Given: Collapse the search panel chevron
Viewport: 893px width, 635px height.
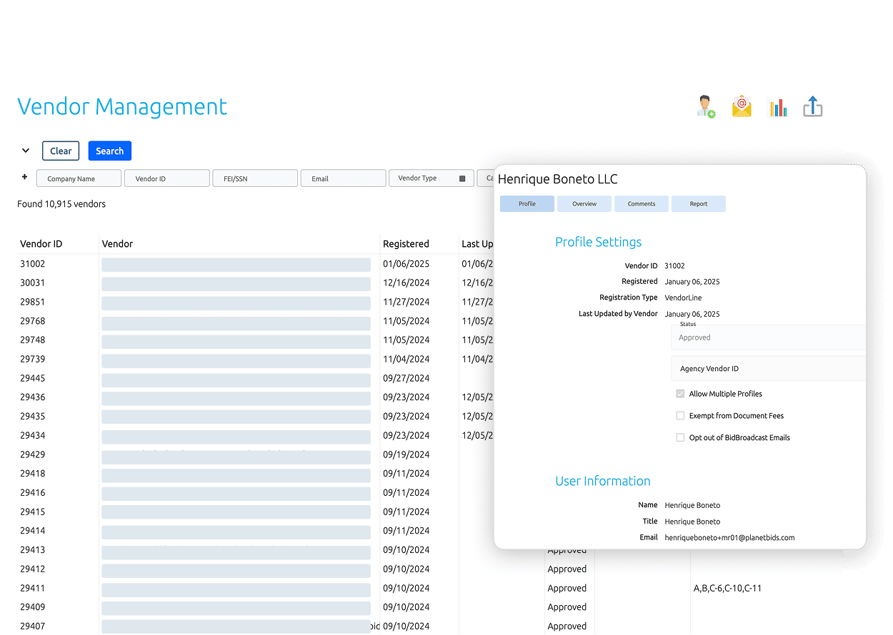Looking at the screenshot, I should click(26, 151).
